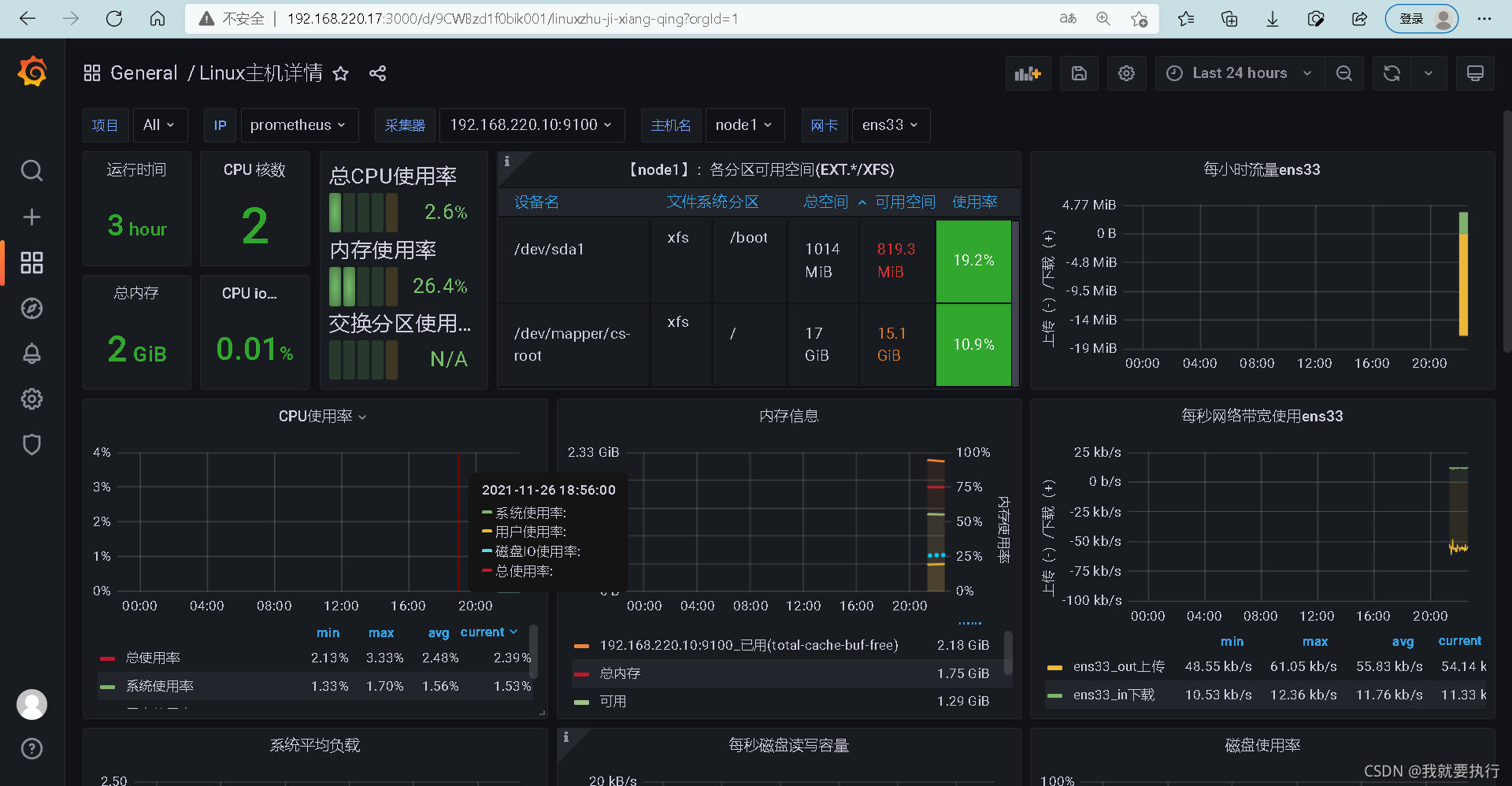
Task: Toggle the 已用(total-cache-buf-free) memory series
Action: tap(748, 645)
